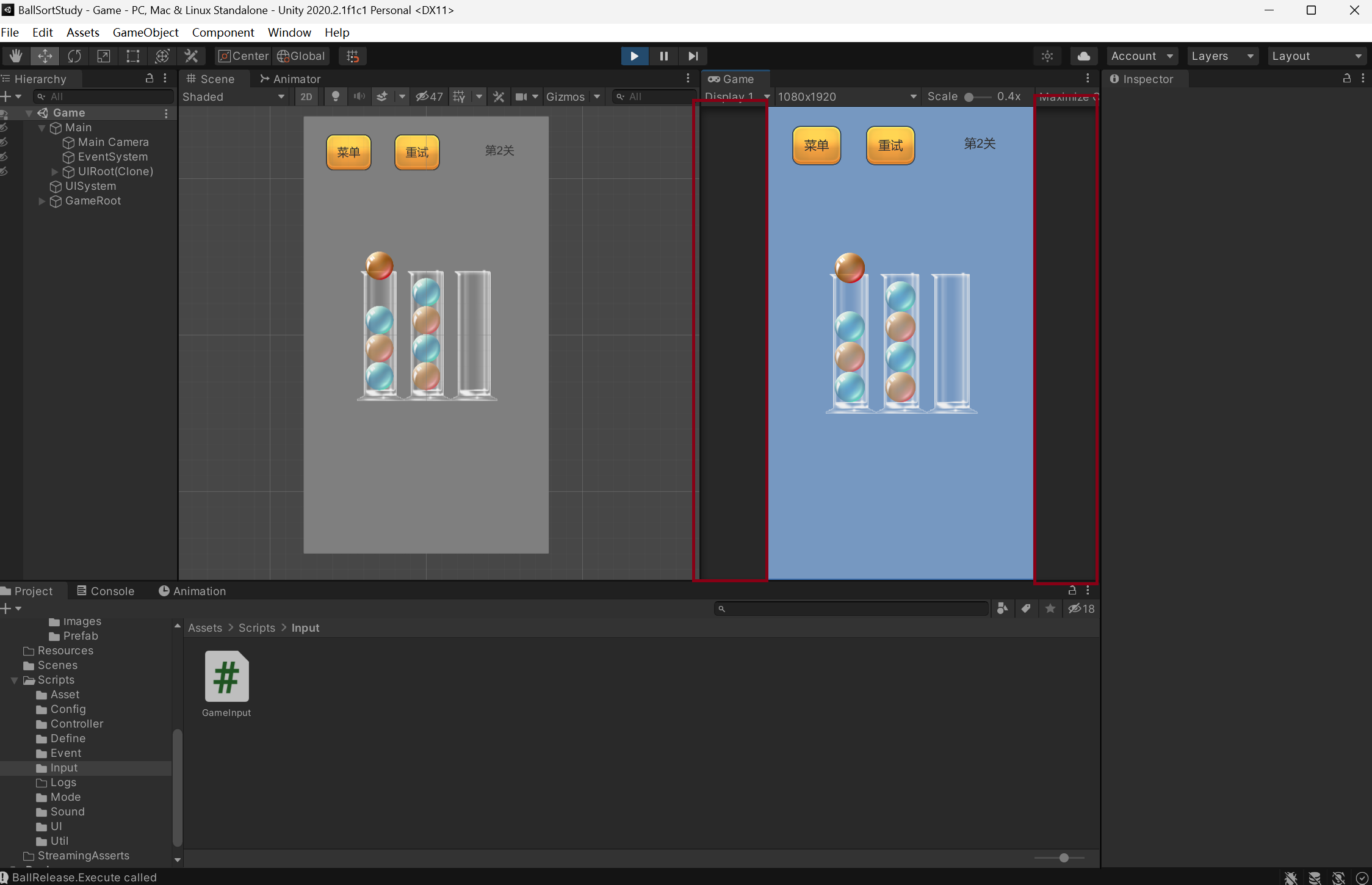Open custom editor tools icon
Screen dimensions: 1372x885
tap(192, 56)
